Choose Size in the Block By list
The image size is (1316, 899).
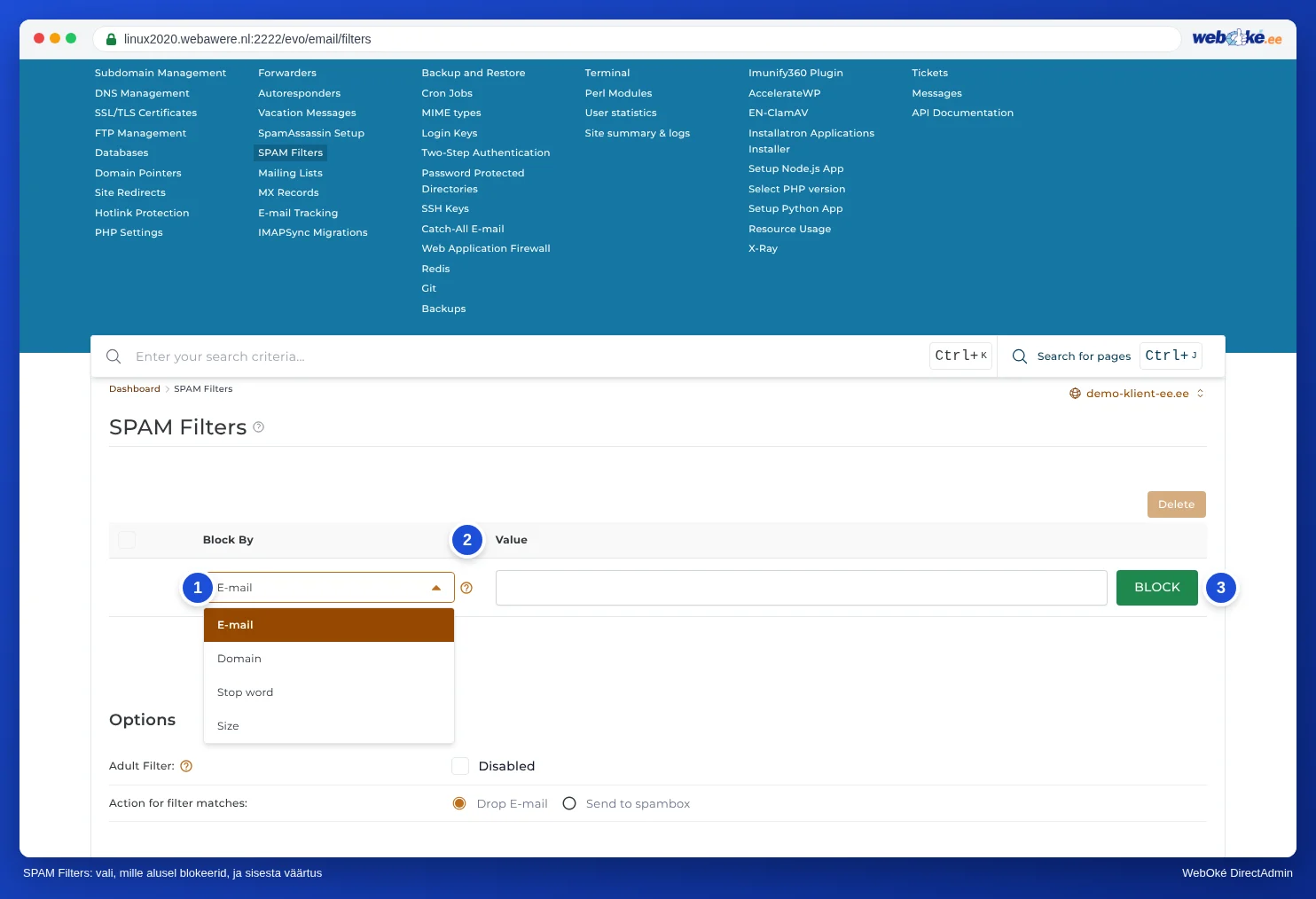coord(329,726)
